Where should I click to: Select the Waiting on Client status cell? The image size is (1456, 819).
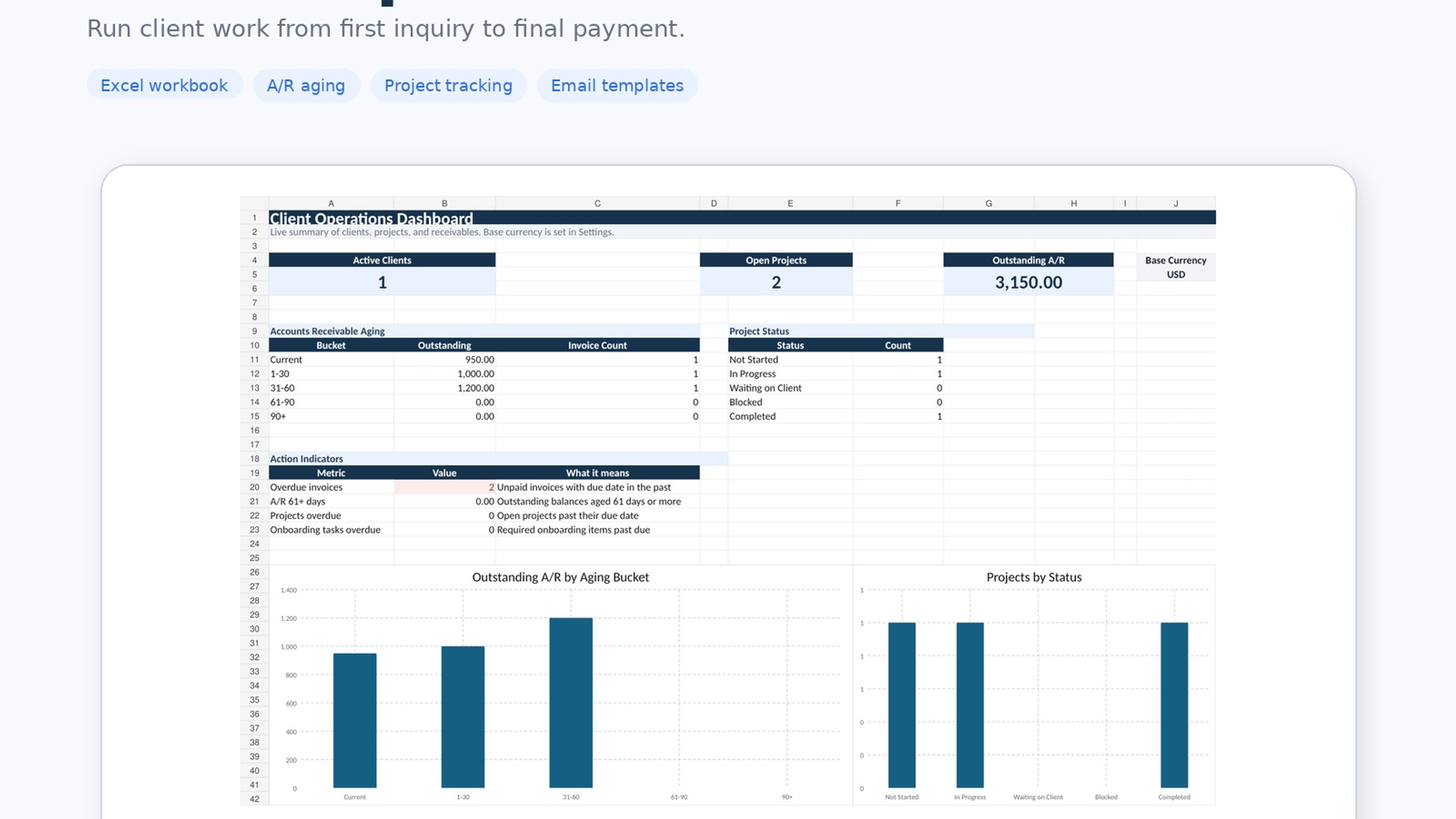click(x=790, y=388)
